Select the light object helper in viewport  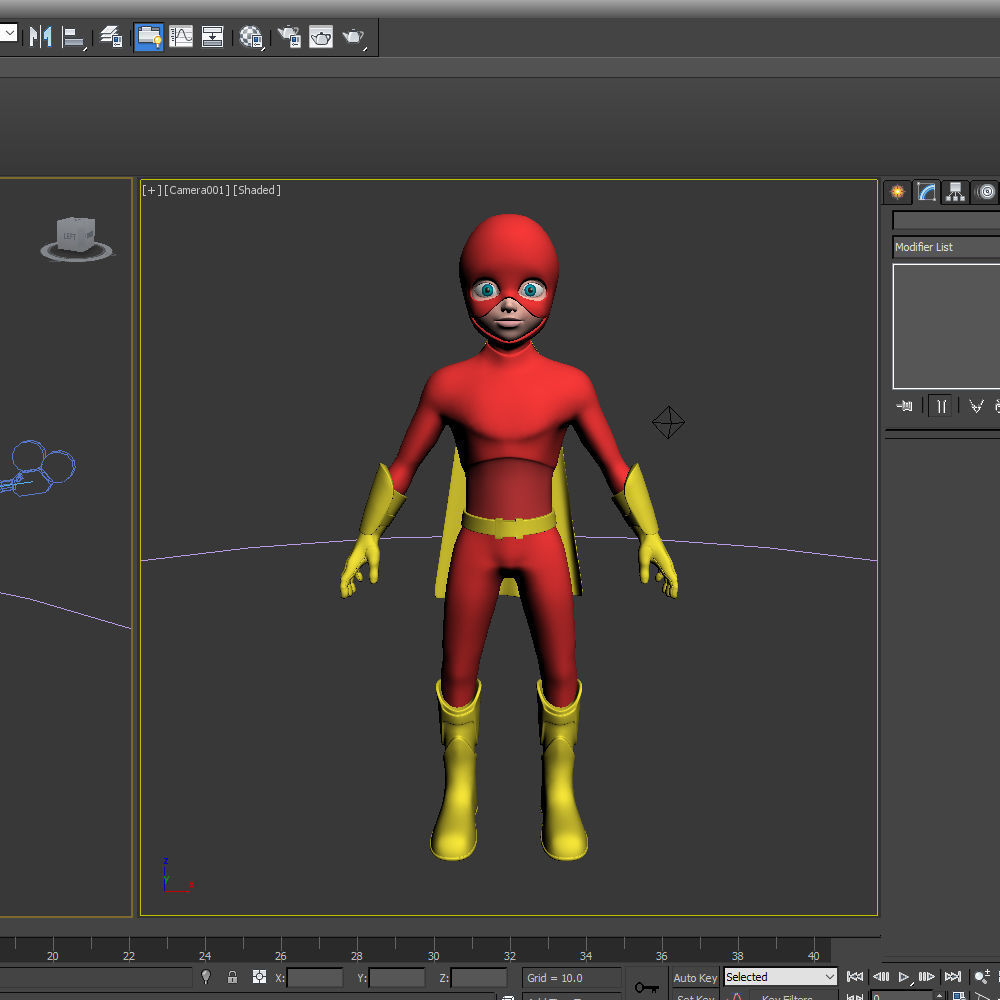click(668, 422)
